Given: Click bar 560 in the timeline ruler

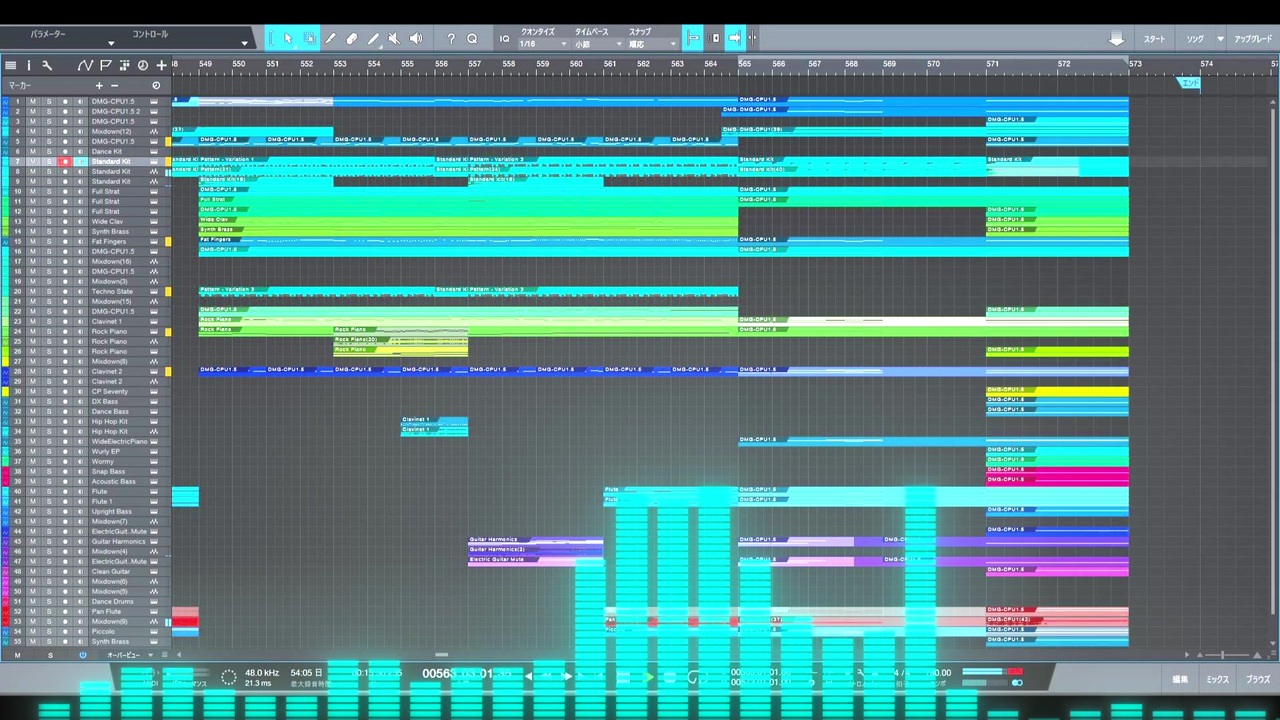Looking at the screenshot, I should point(576,64).
